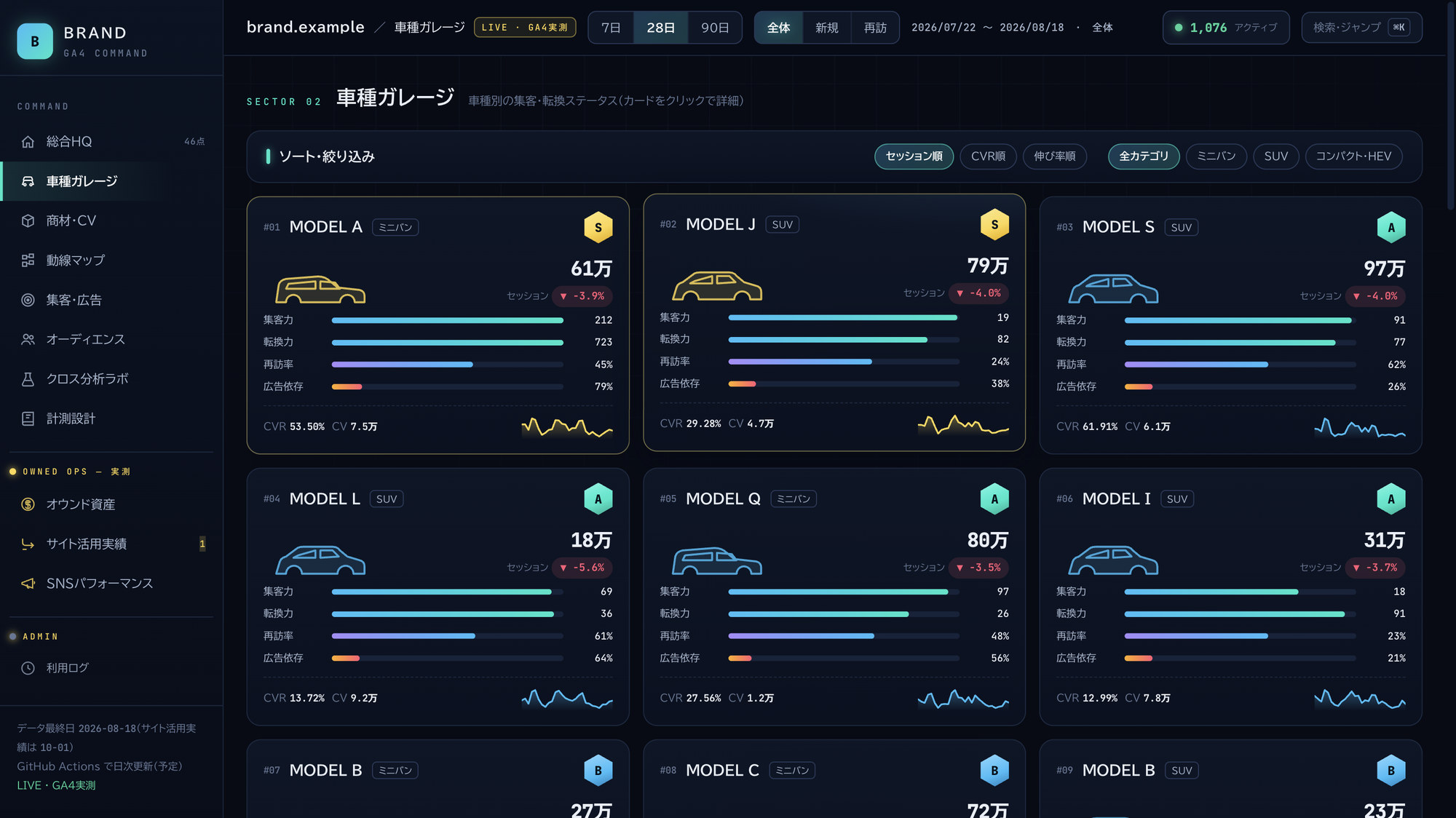Open the 検索・ジャンプ search box
Image resolution: width=1456 pixels, height=818 pixels.
point(1361,28)
